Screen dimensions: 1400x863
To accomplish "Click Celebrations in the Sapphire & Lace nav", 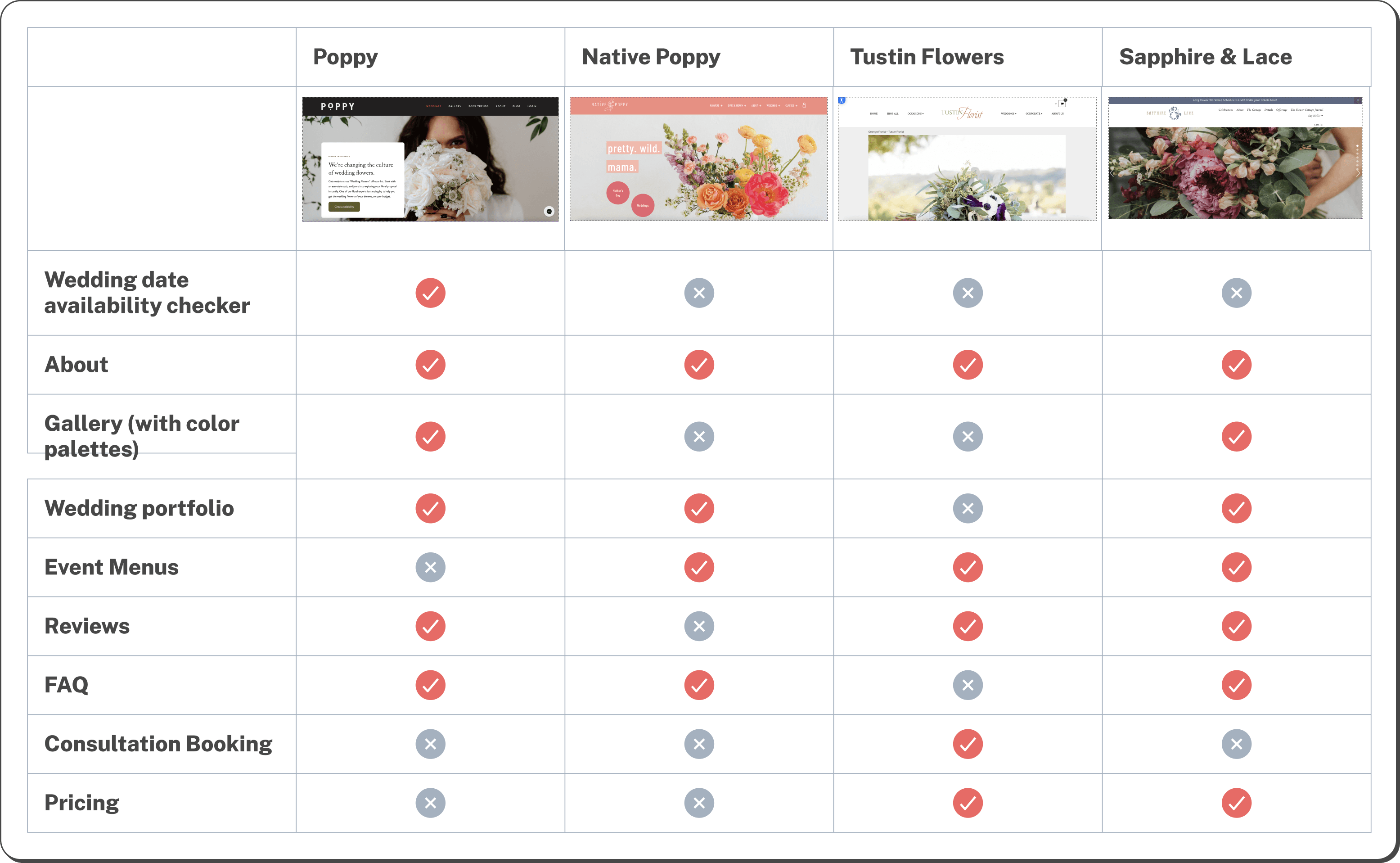I will (x=1225, y=109).
